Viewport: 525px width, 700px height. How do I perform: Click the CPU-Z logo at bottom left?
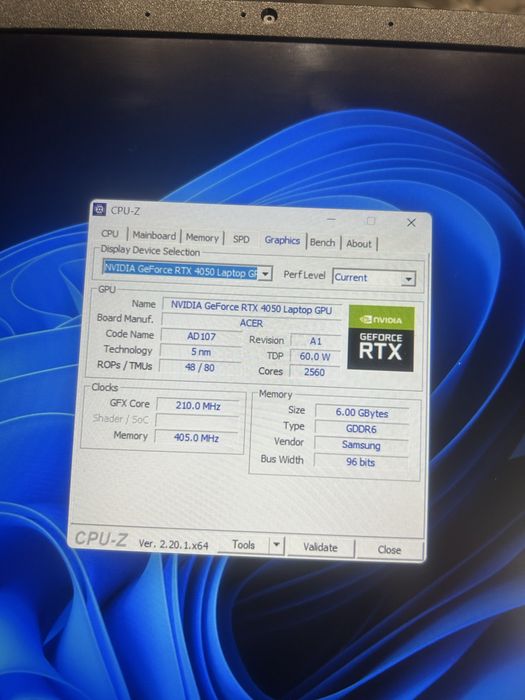[x=101, y=539]
